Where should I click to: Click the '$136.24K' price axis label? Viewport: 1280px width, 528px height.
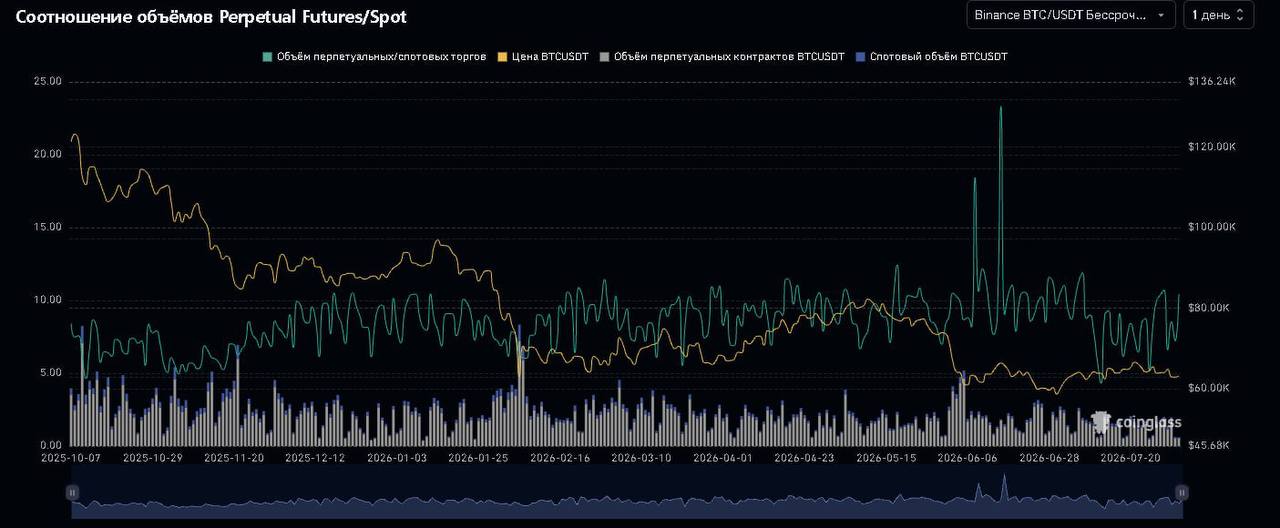1212,81
